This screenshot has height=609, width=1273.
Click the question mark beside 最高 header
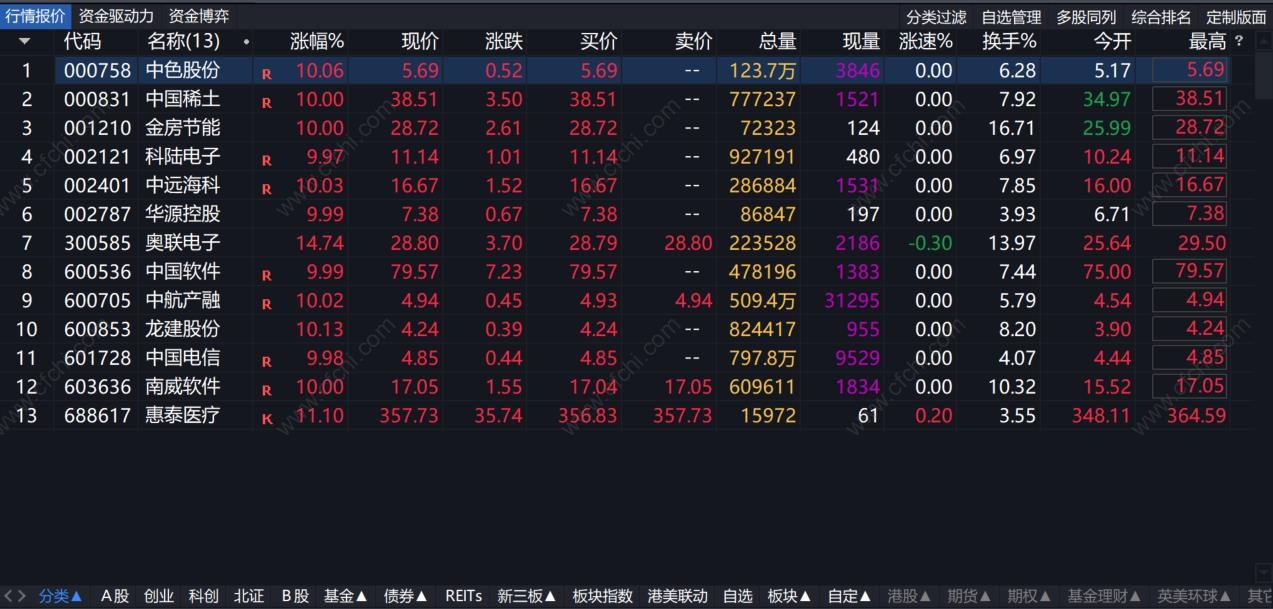click(x=1239, y=42)
